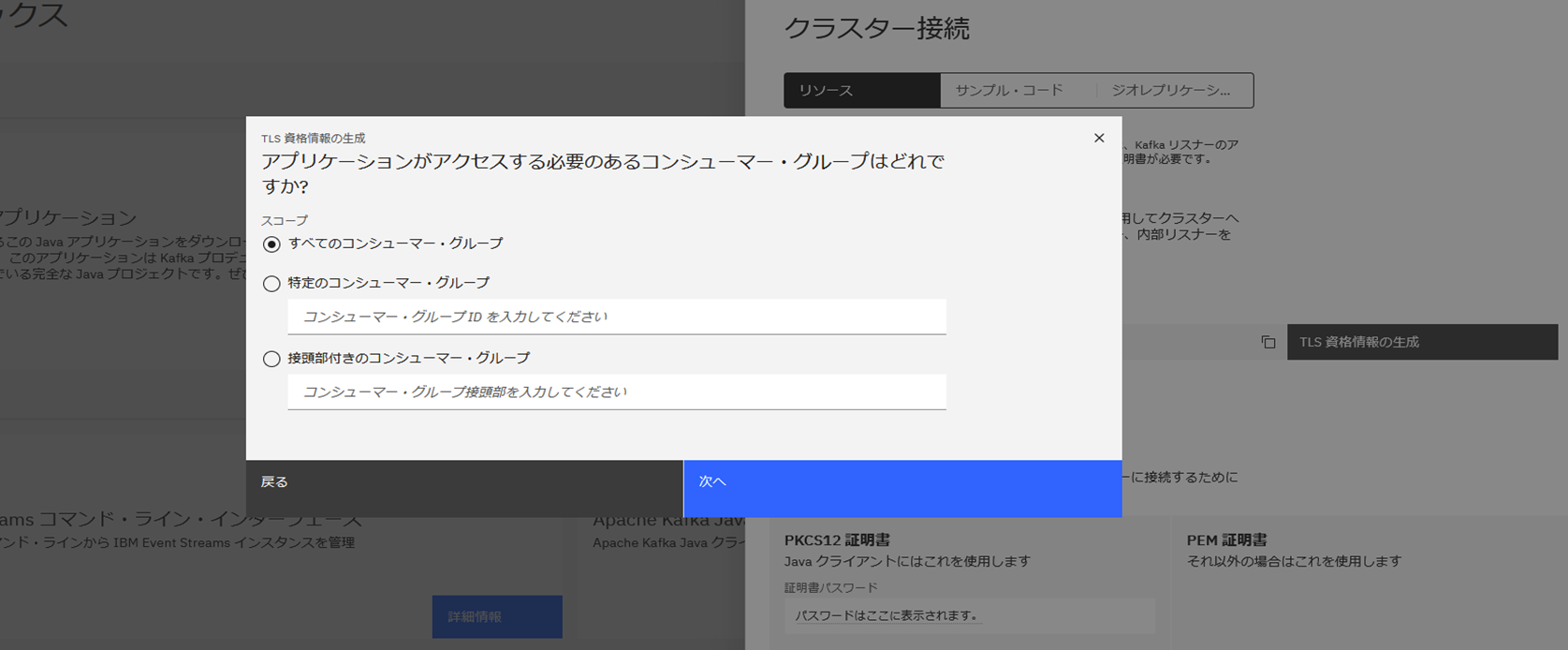1568x650 pixels.
Task: Click the スコープ label in the dialog
Action: 285,221
